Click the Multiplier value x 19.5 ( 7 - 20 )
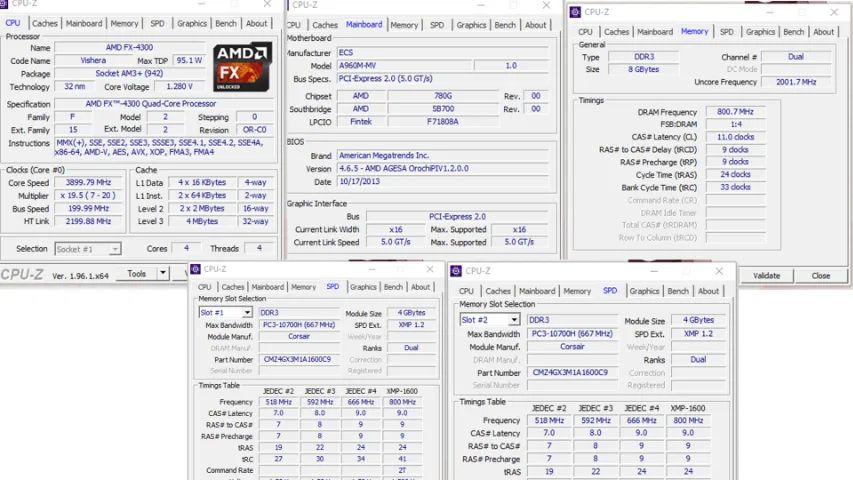The image size is (853, 480). click(88, 195)
